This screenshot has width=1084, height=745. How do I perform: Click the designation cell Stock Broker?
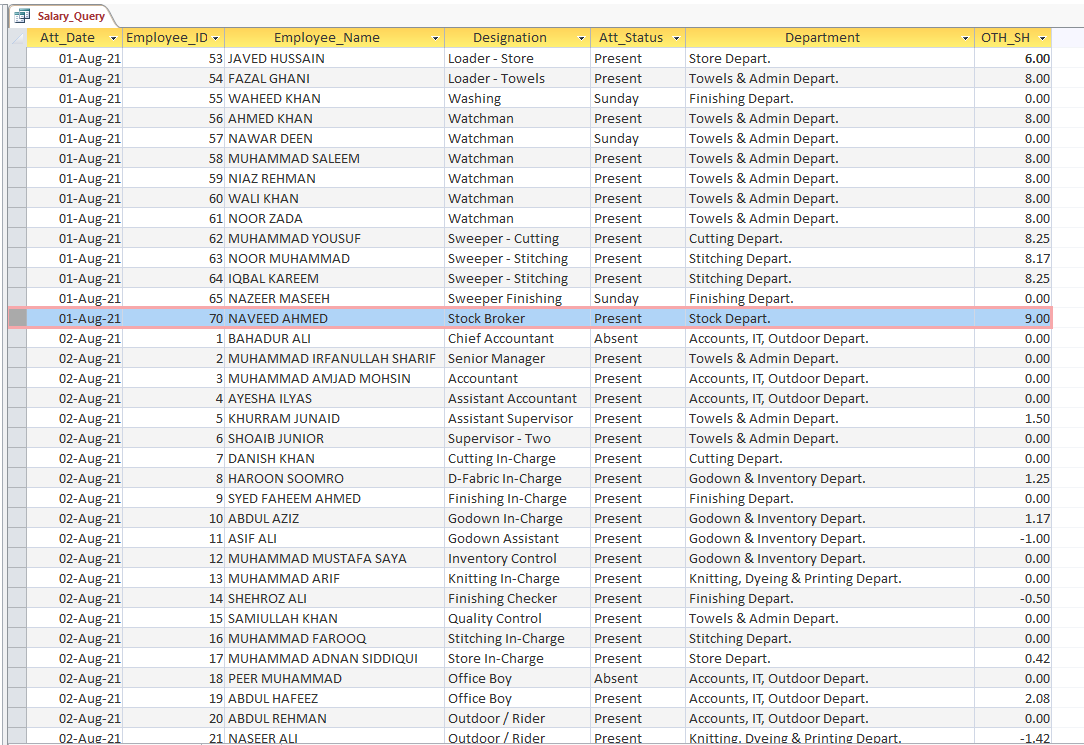(517, 319)
